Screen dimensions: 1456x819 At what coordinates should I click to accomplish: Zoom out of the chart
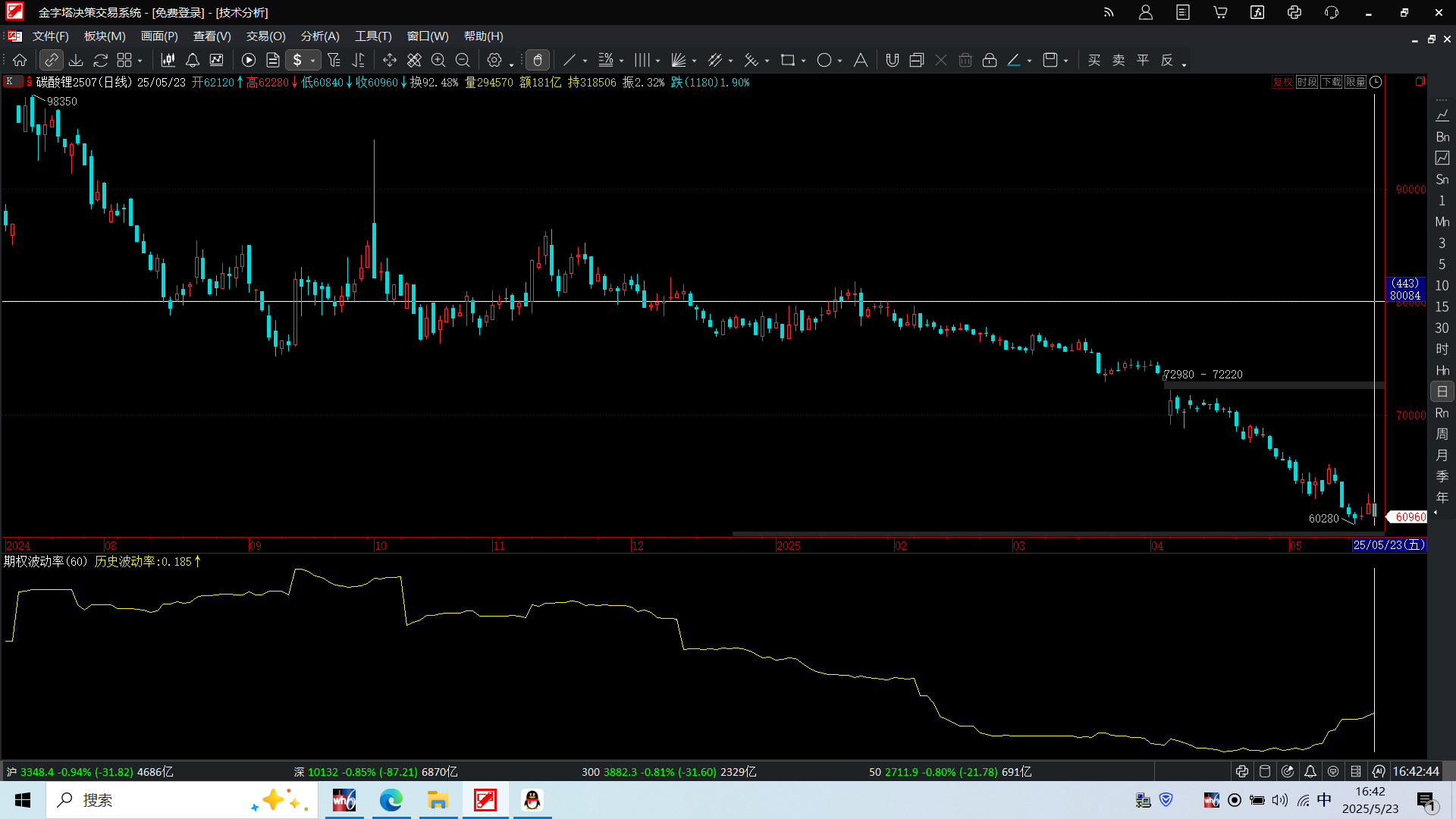pyautogui.click(x=463, y=60)
